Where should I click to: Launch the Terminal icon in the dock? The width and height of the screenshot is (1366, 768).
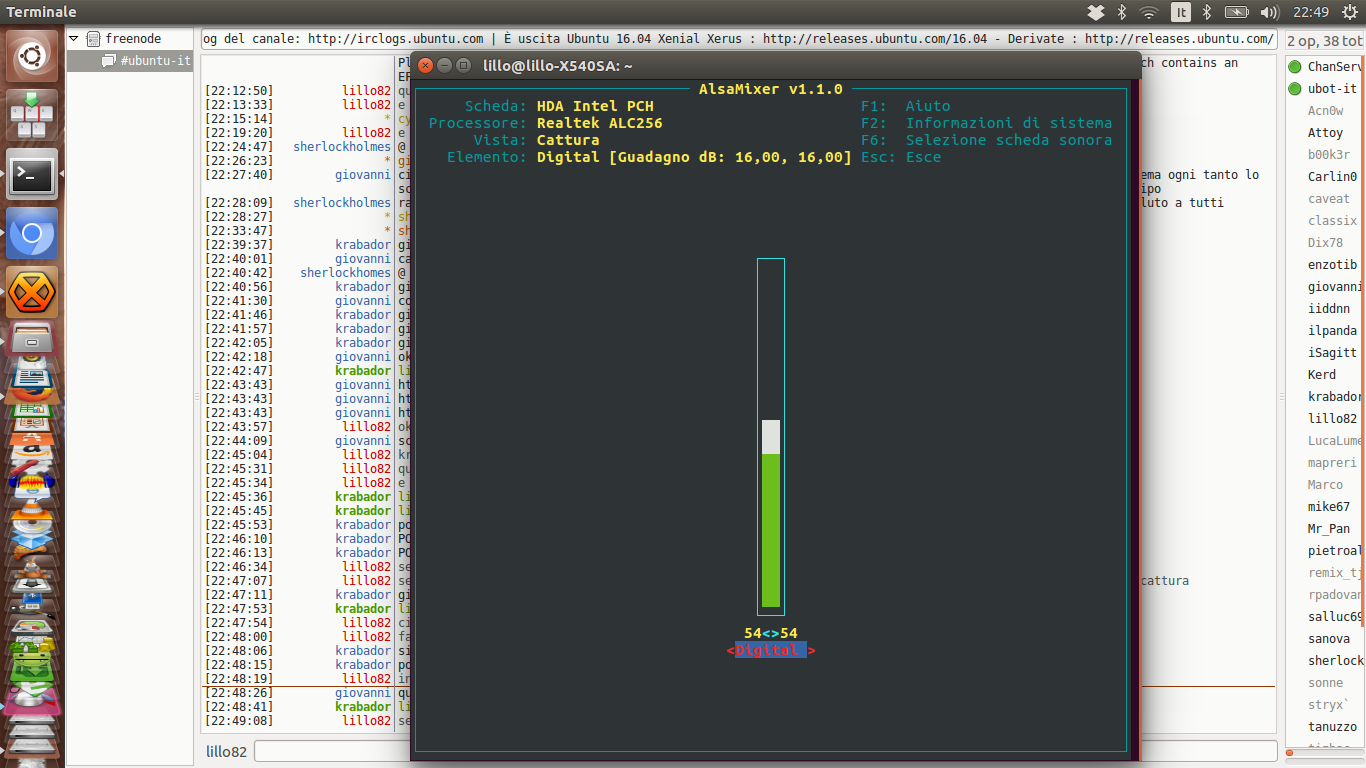click(33, 176)
